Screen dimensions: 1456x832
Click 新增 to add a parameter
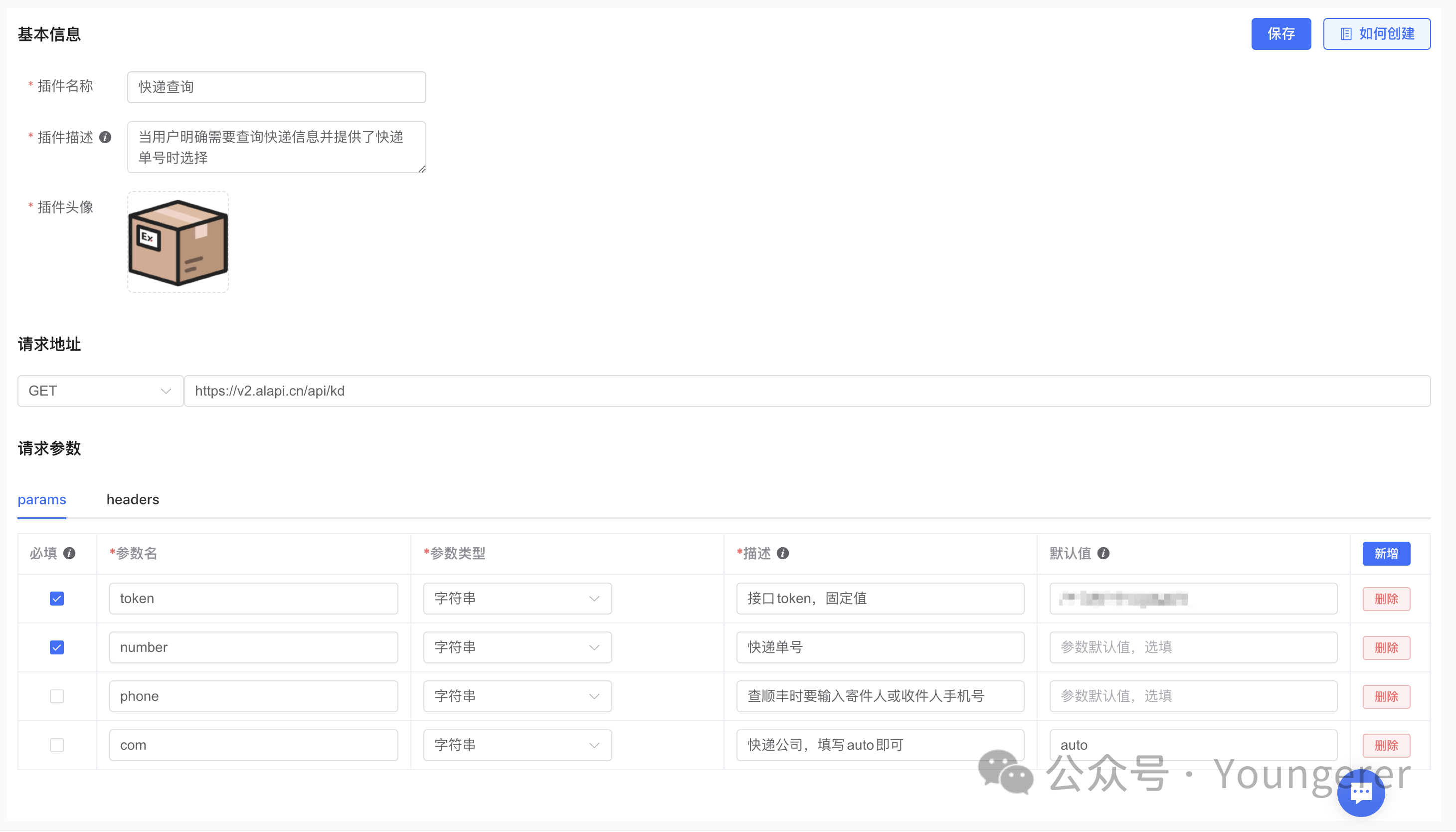(1386, 553)
